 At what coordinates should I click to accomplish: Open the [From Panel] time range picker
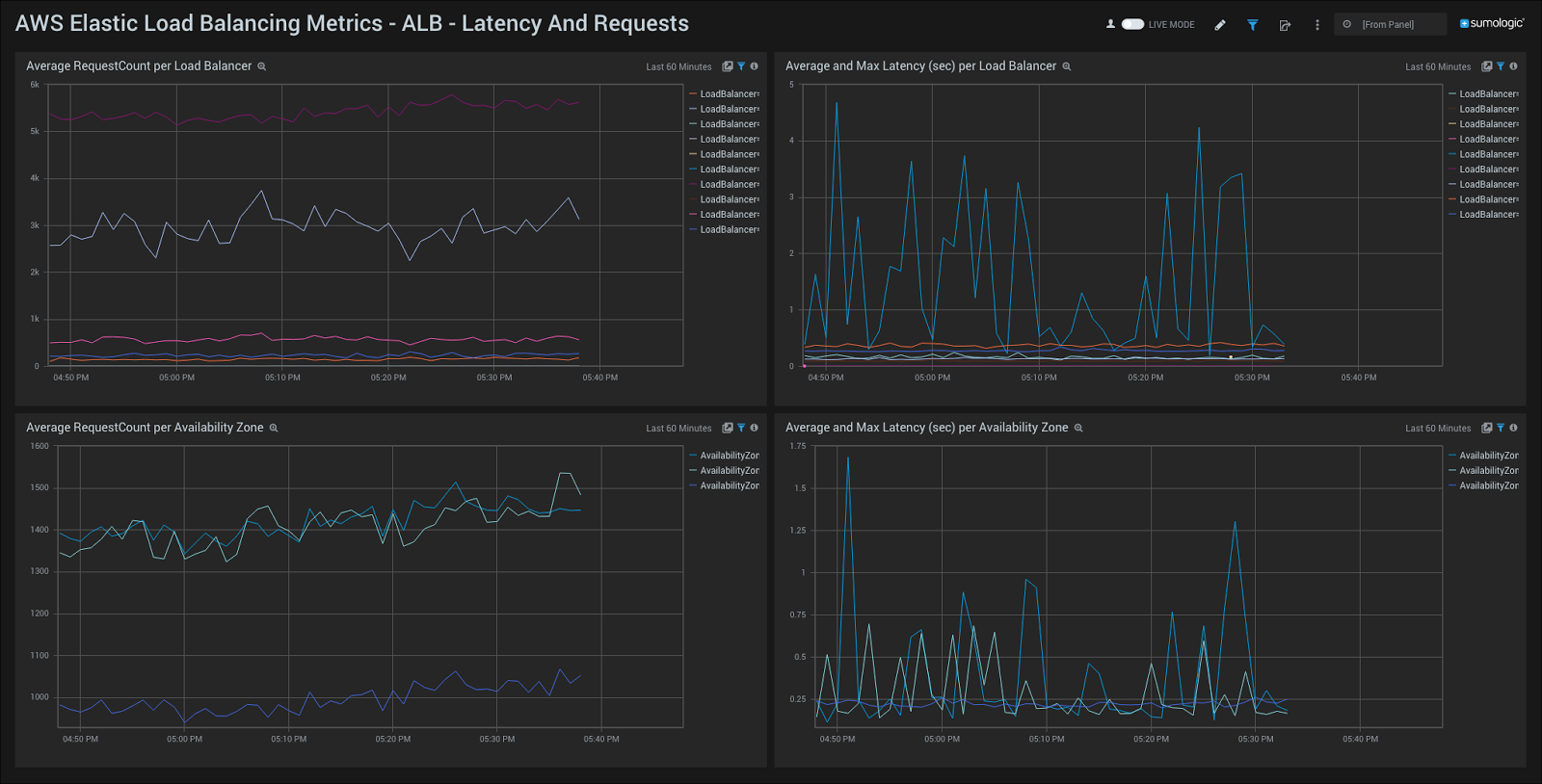[x=1388, y=25]
